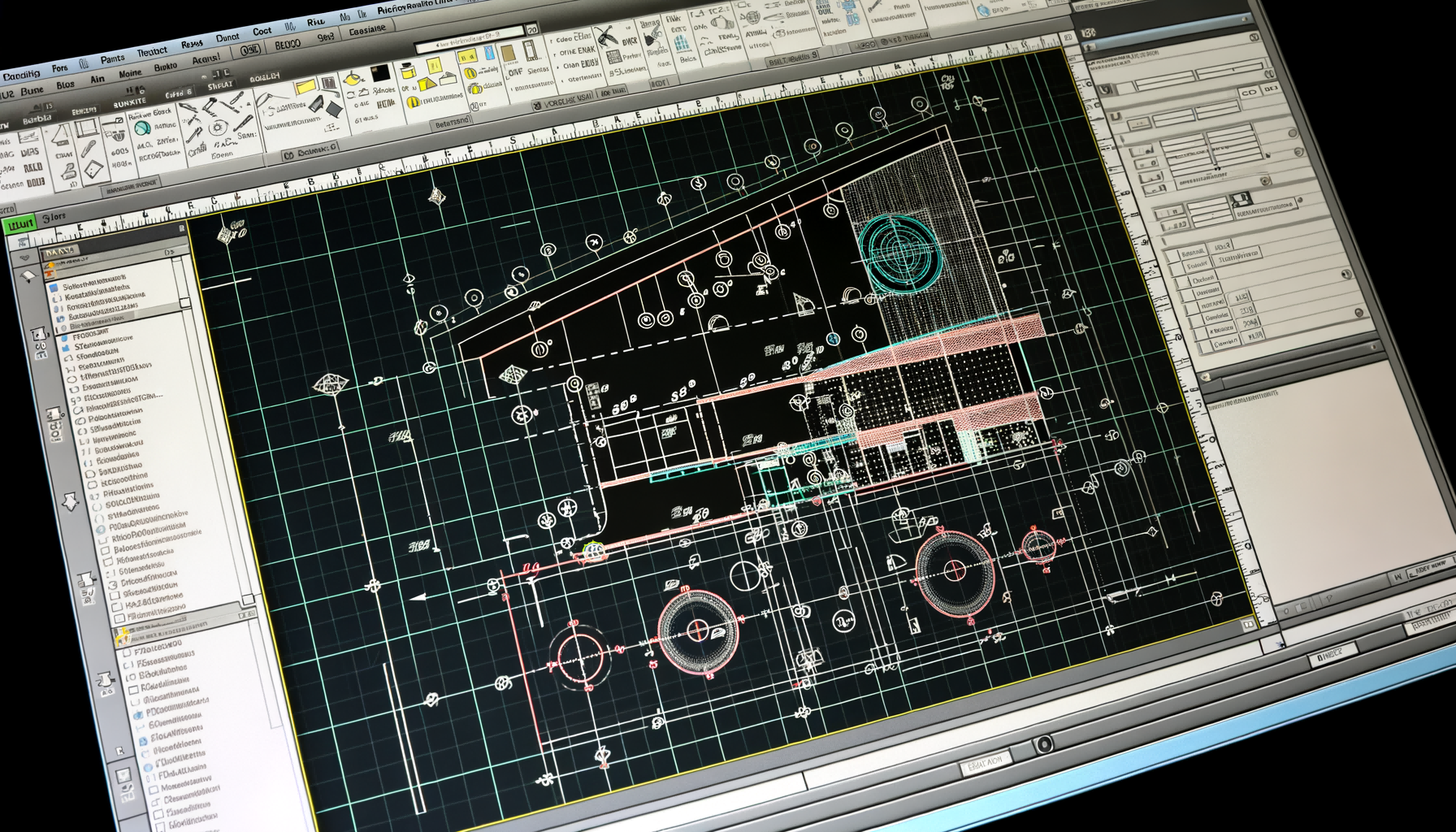1456x832 pixels.
Task: Click the circular icon in the bottom status bar
Action: coord(1043,744)
